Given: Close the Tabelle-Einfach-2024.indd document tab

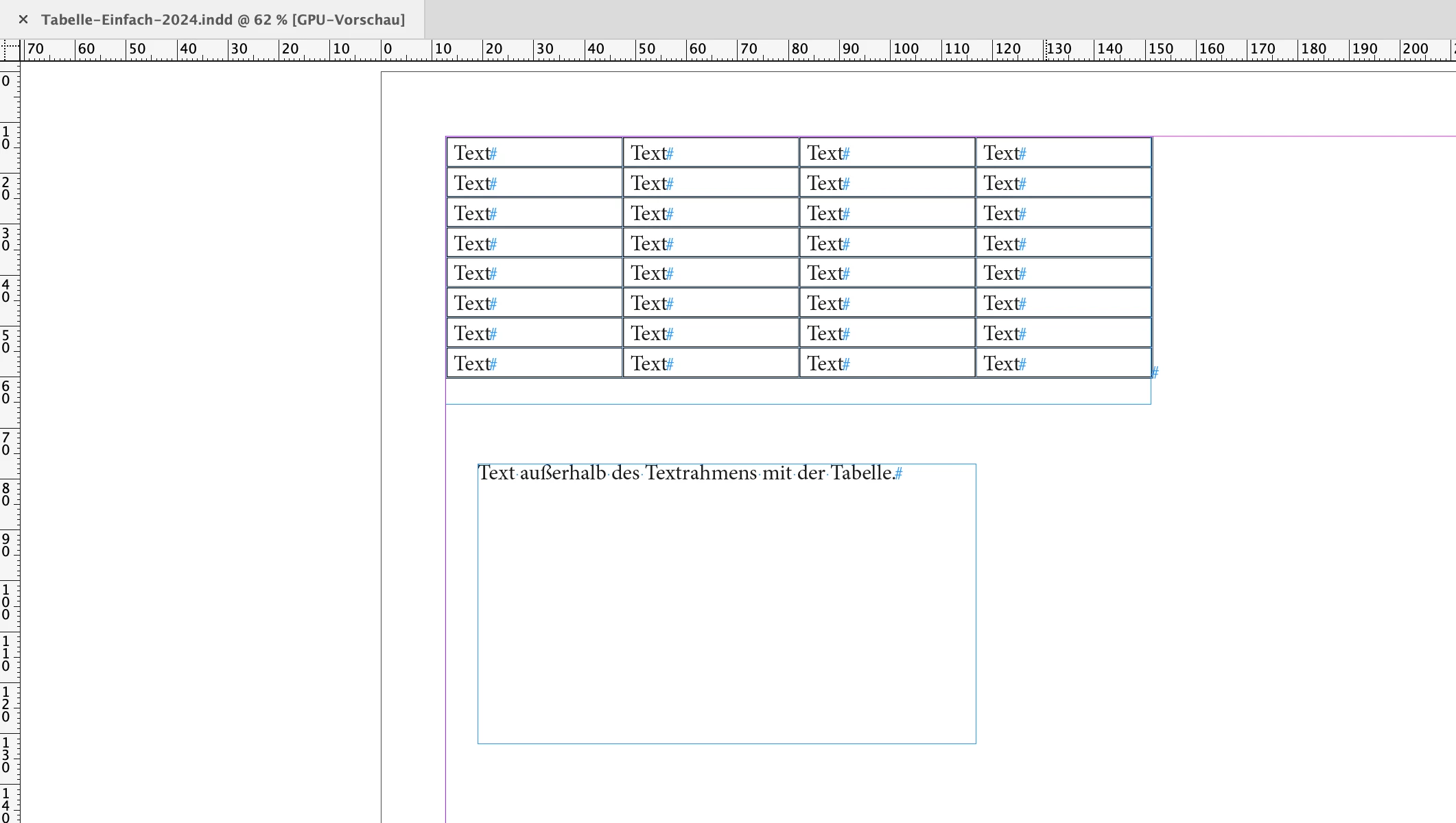Looking at the screenshot, I should click(23, 19).
